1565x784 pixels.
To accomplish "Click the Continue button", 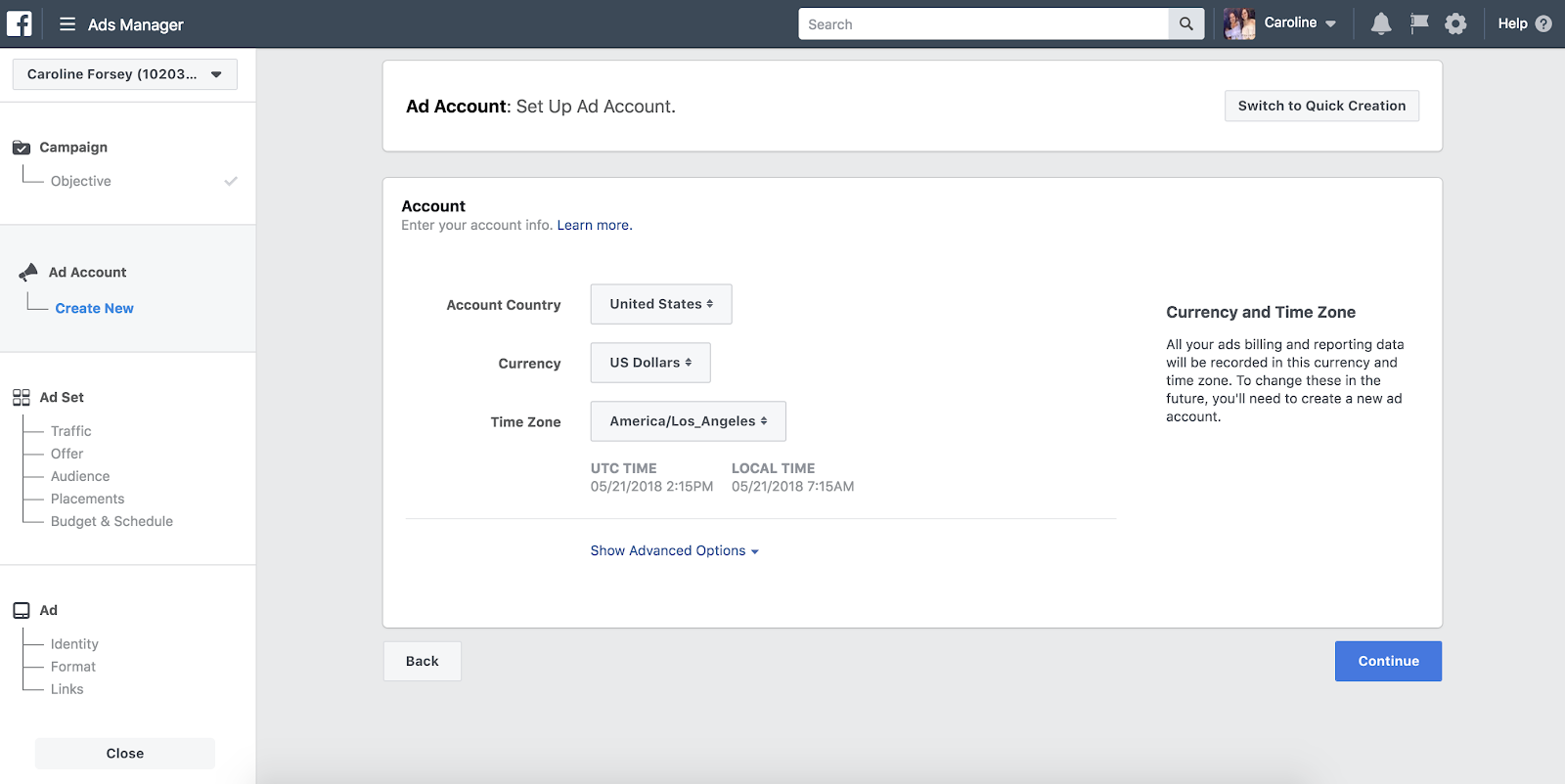I will pos(1388,661).
